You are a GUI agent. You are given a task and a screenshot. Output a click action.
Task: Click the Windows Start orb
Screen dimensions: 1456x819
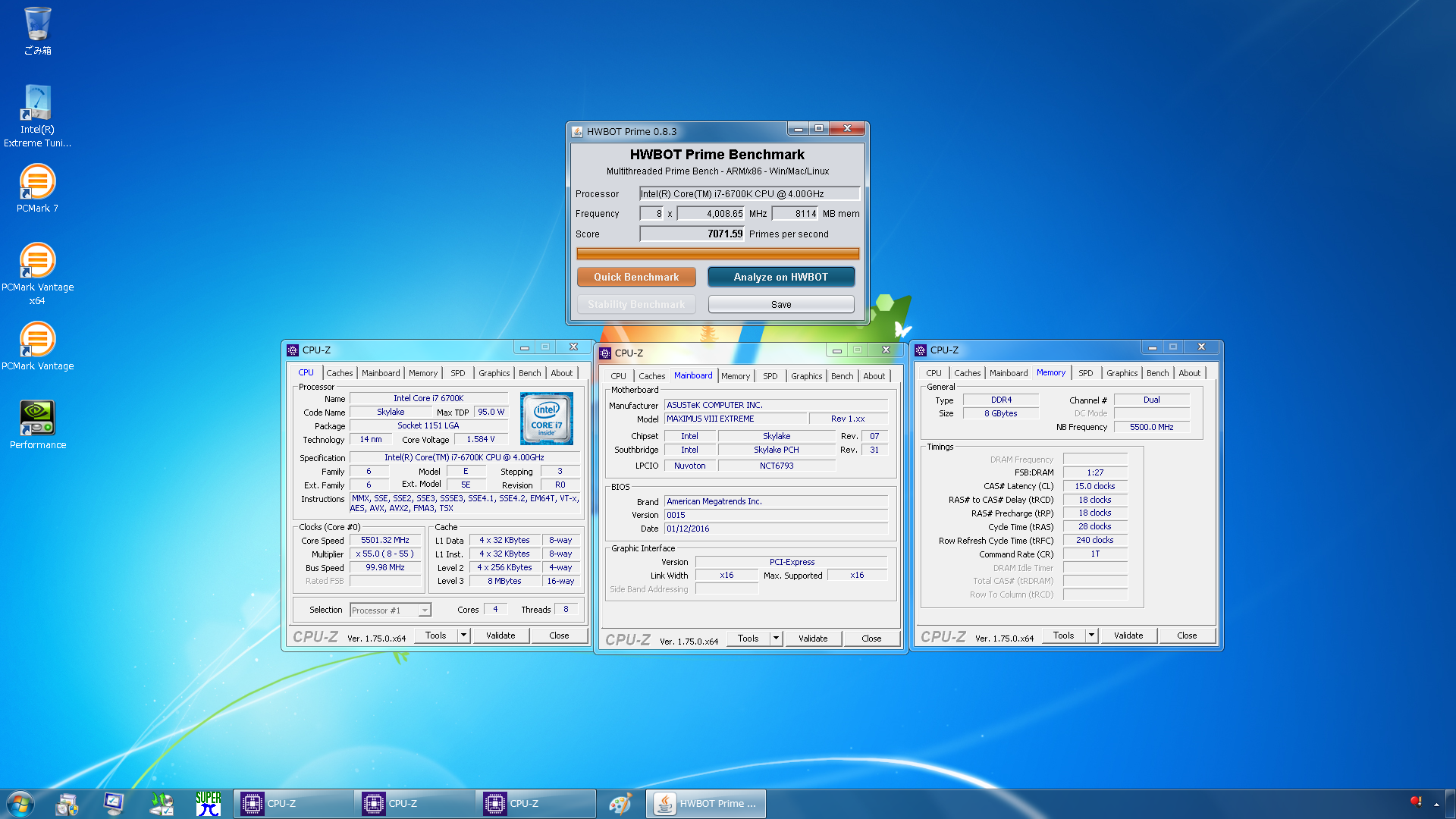[20, 804]
